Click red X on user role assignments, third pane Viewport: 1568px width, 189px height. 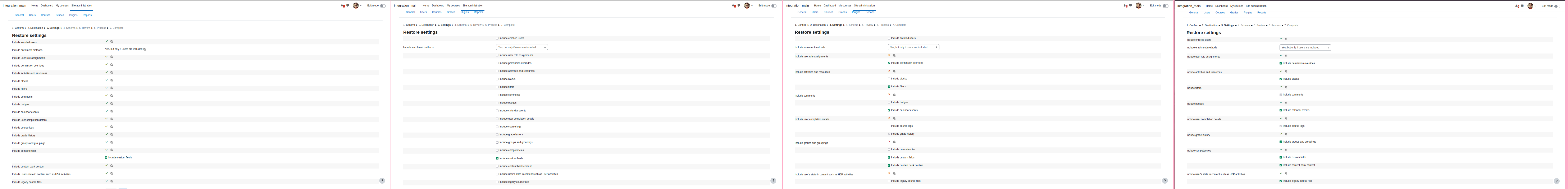click(x=889, y=55)
